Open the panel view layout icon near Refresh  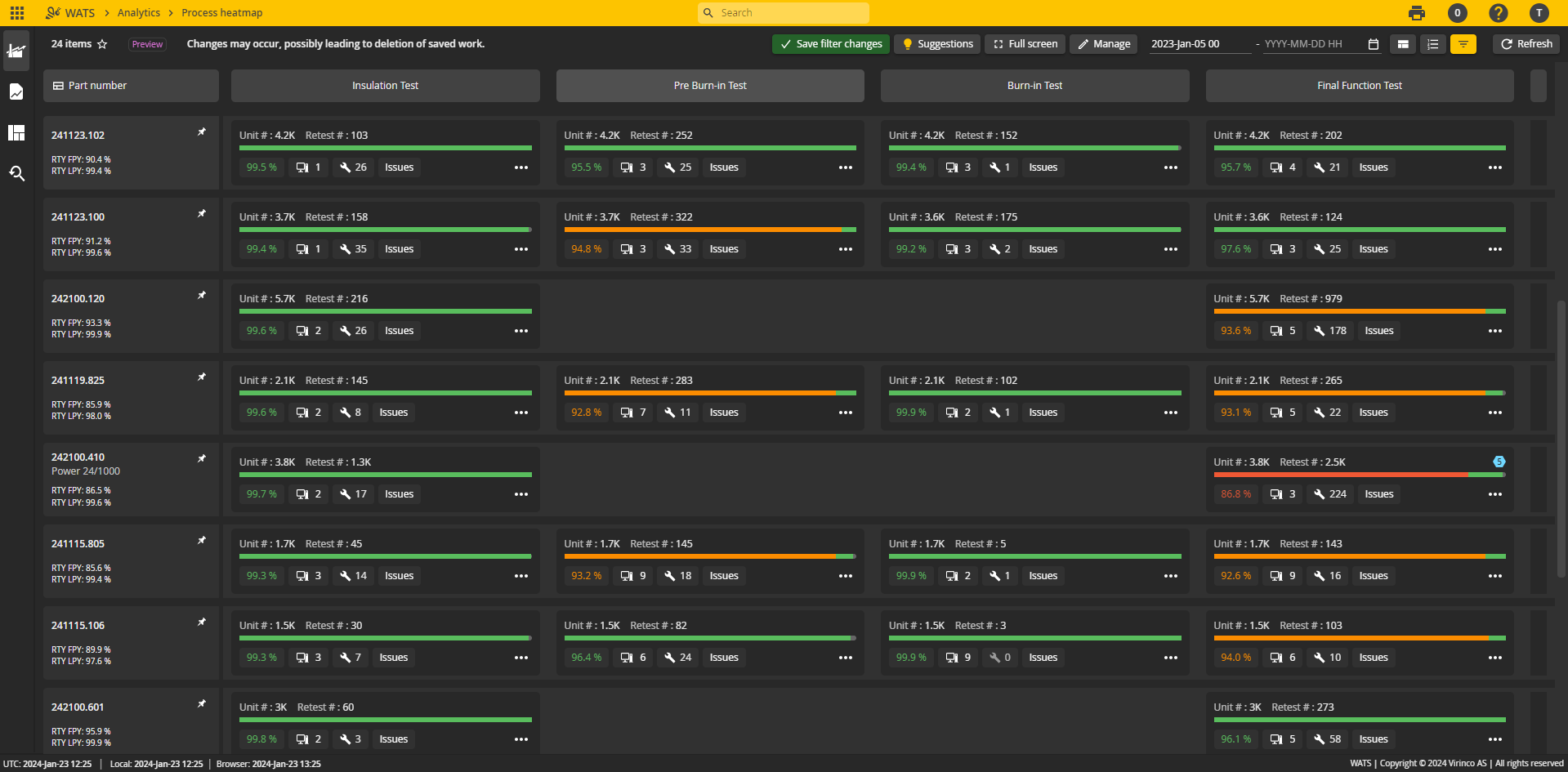coord(1403,44)
